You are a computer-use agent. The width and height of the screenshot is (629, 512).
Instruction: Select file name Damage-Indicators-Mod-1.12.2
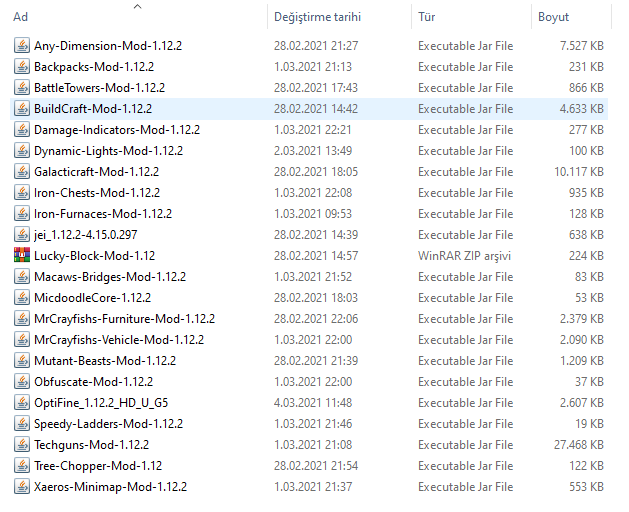tap(117, 130)
